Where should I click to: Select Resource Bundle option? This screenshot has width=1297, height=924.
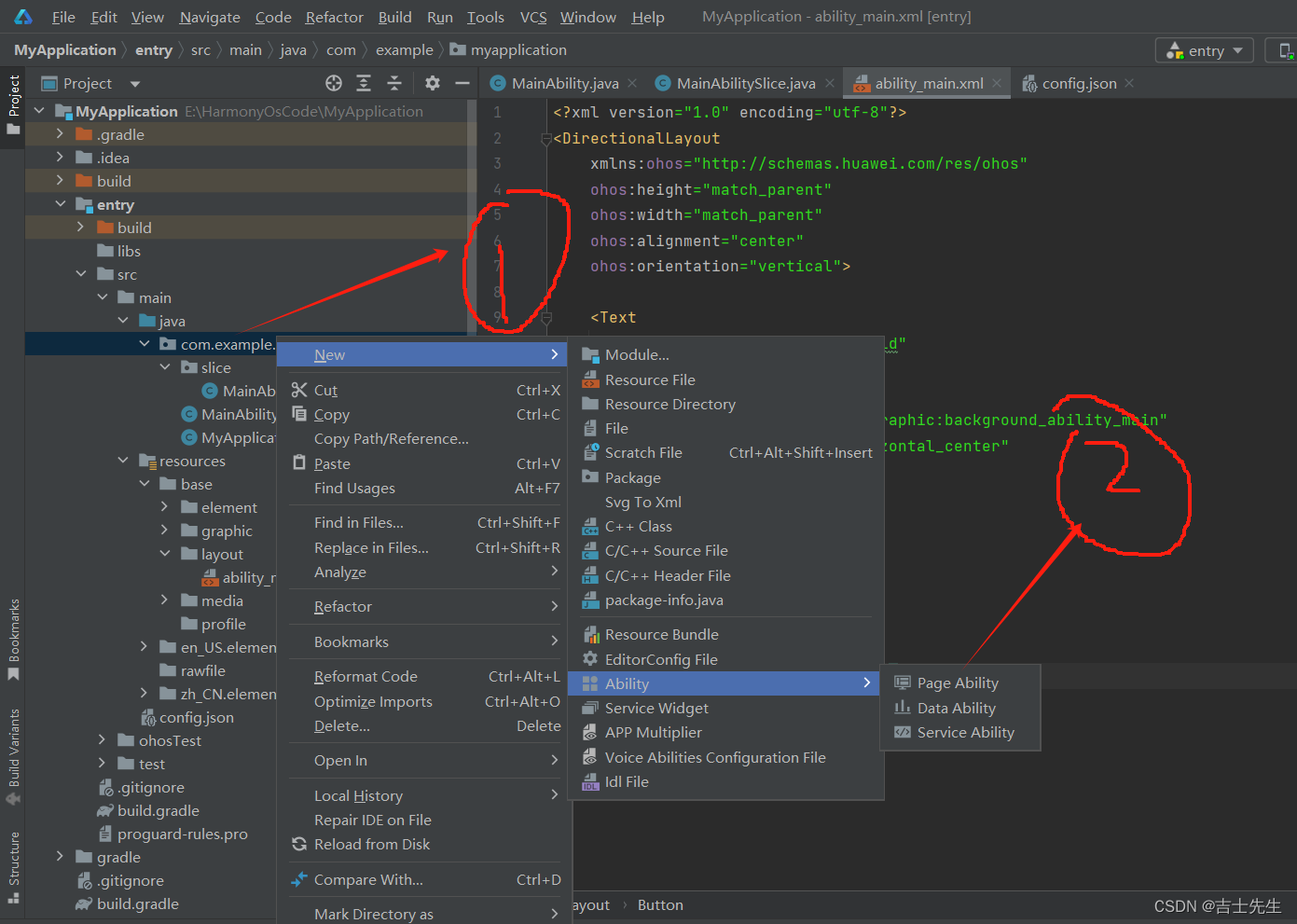pos(726,634)
